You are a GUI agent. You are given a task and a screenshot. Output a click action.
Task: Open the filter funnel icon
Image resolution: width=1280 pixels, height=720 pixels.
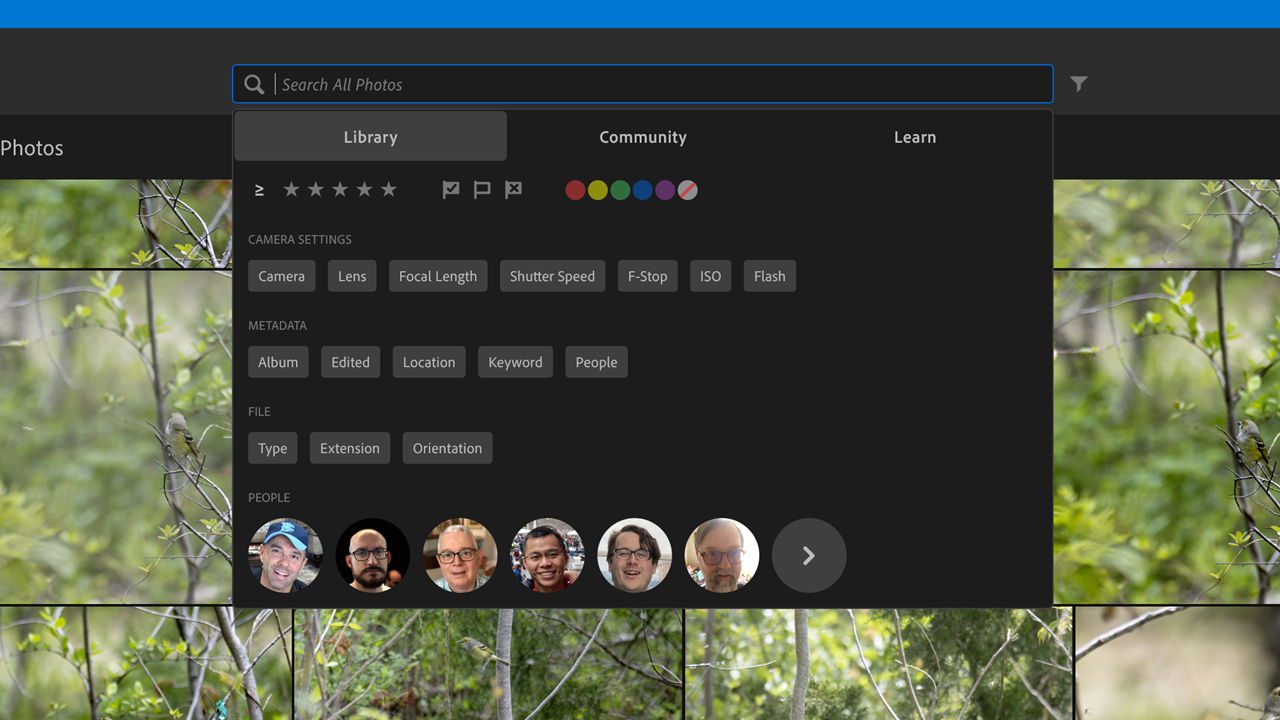pyautogui.click(x=1079, y=84)
